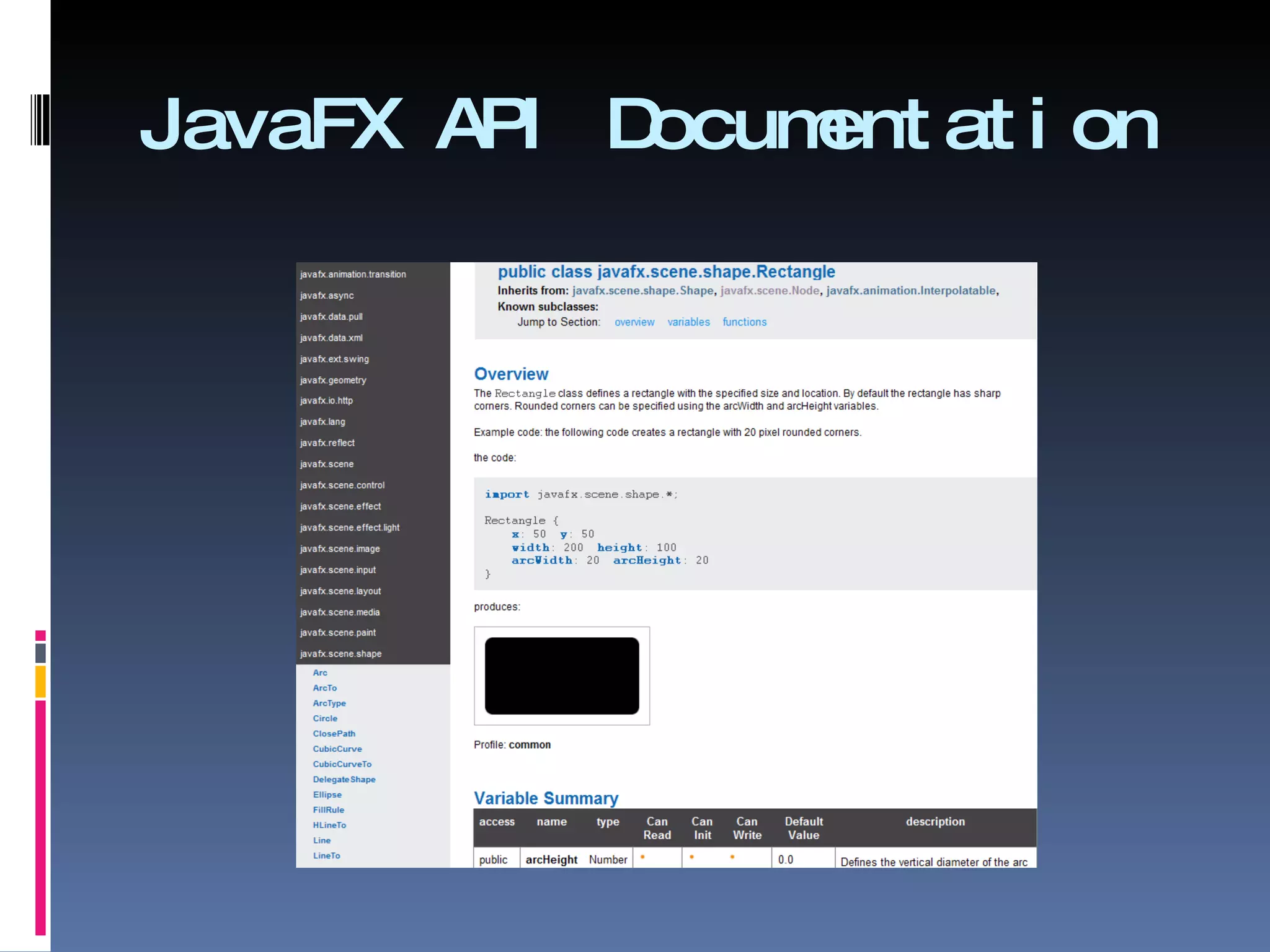Open the Line class link
The height and width of the screenshot is (952, 1270).
(322, 840)
